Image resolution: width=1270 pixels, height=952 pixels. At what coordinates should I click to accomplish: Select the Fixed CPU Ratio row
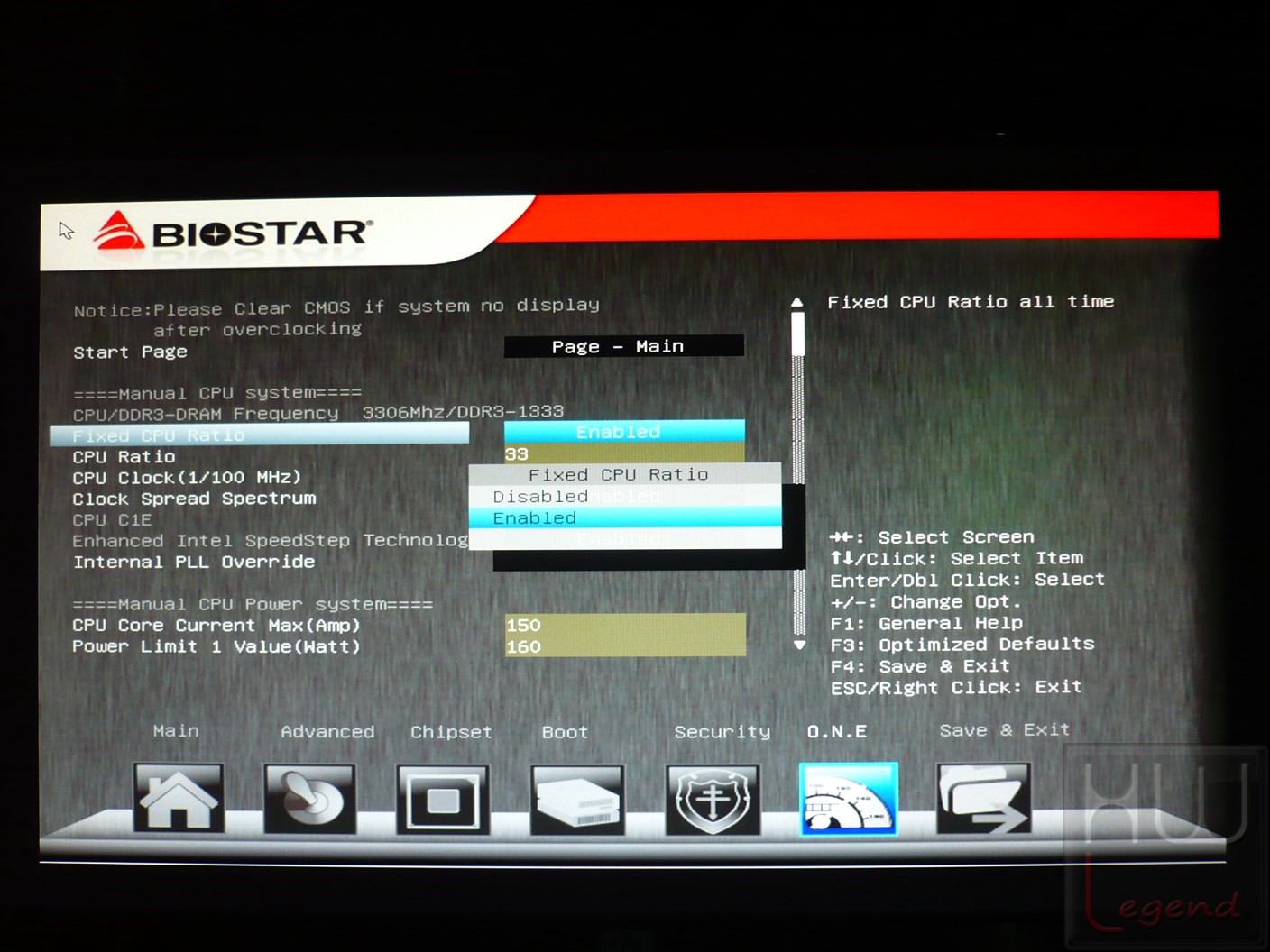point(260,435)
